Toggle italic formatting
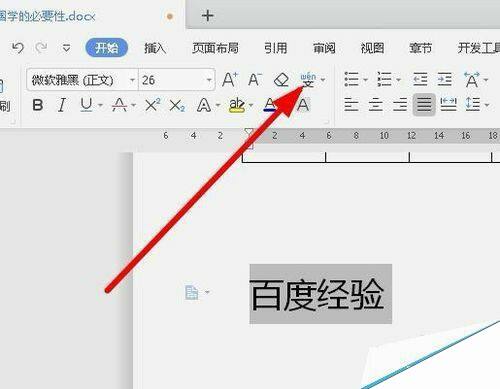The width and height of the screenshot is (500, 389). 62,105
